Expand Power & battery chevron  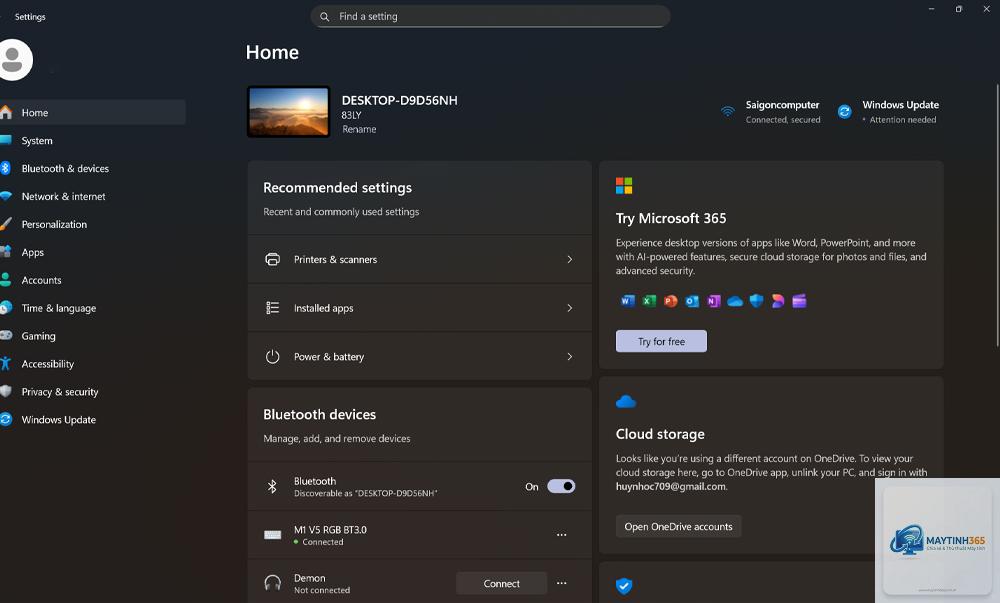click(x=570, y=356)
